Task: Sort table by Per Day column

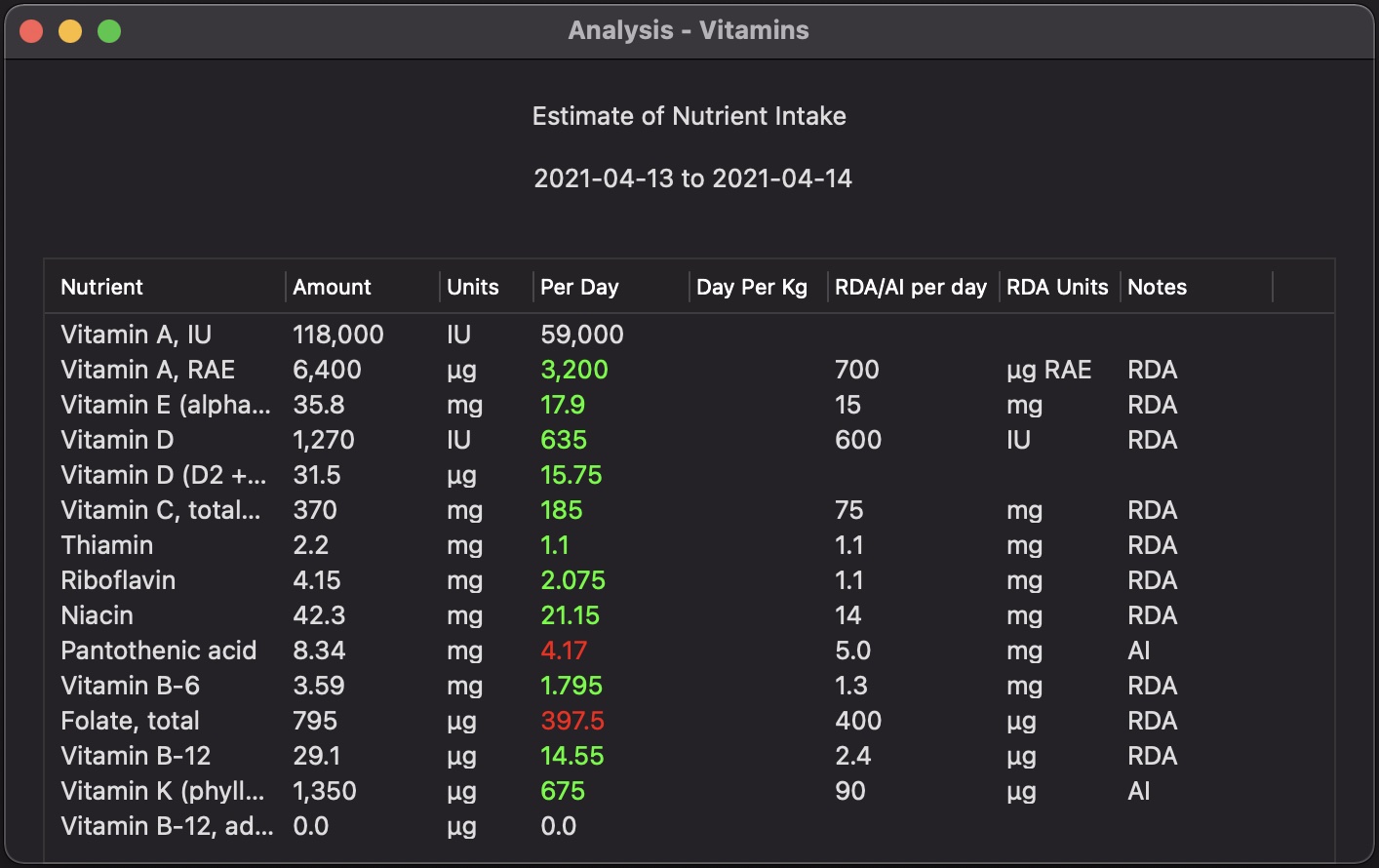Action: (x=579, y=287)
